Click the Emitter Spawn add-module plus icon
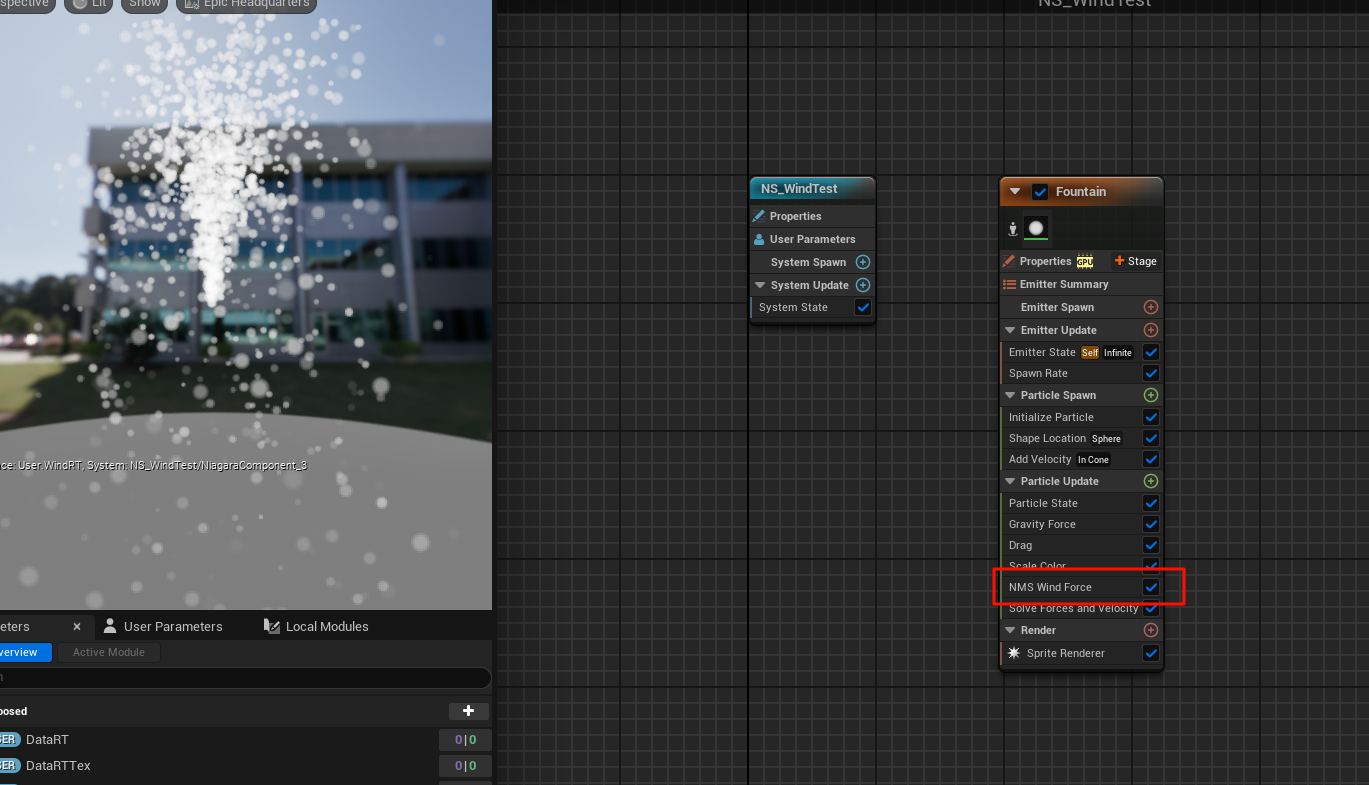This screenshot has height=785, width=1369. [x=1150, y=307]
